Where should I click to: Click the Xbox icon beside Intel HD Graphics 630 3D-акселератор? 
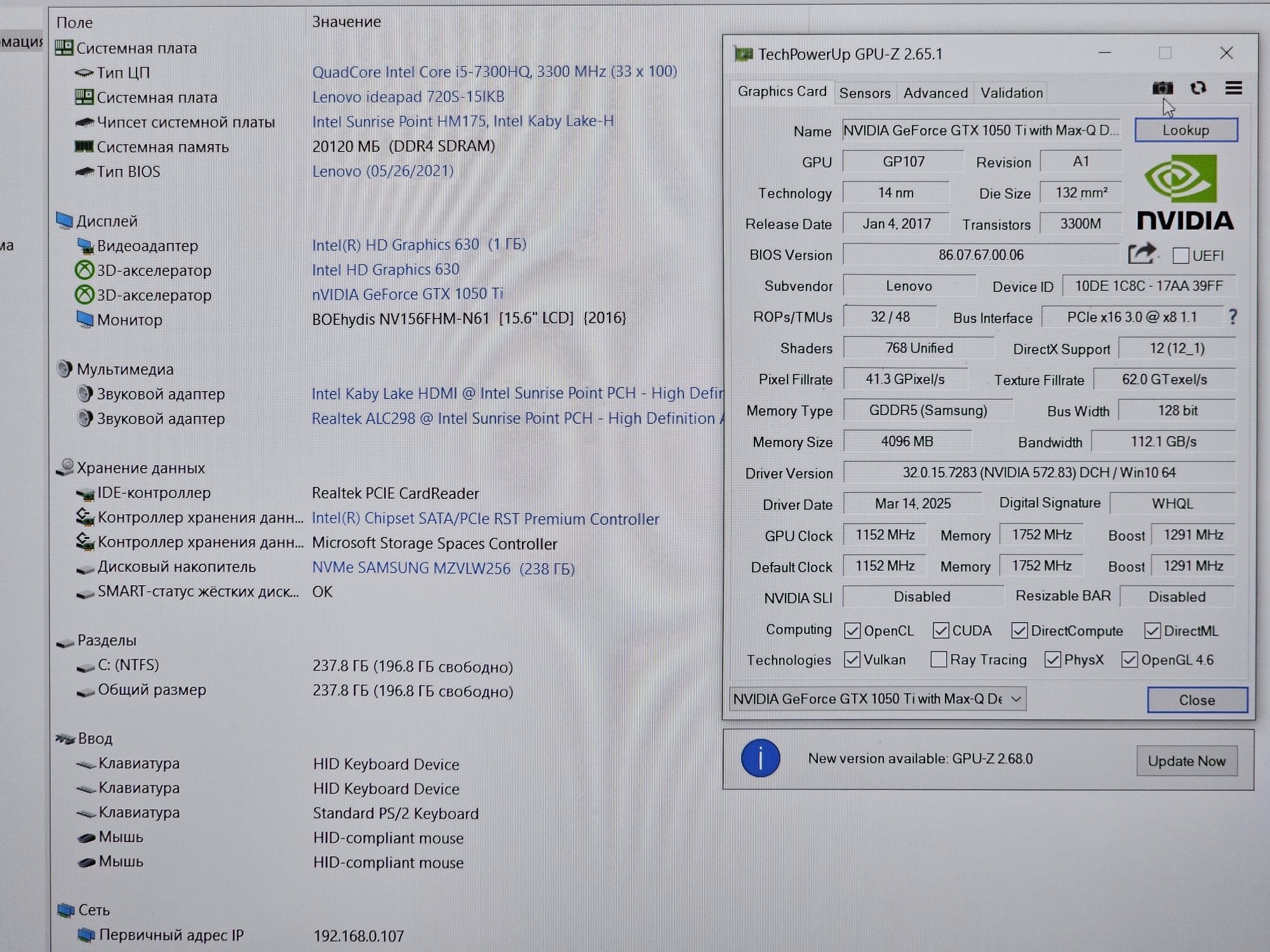[x=84, y=270]
